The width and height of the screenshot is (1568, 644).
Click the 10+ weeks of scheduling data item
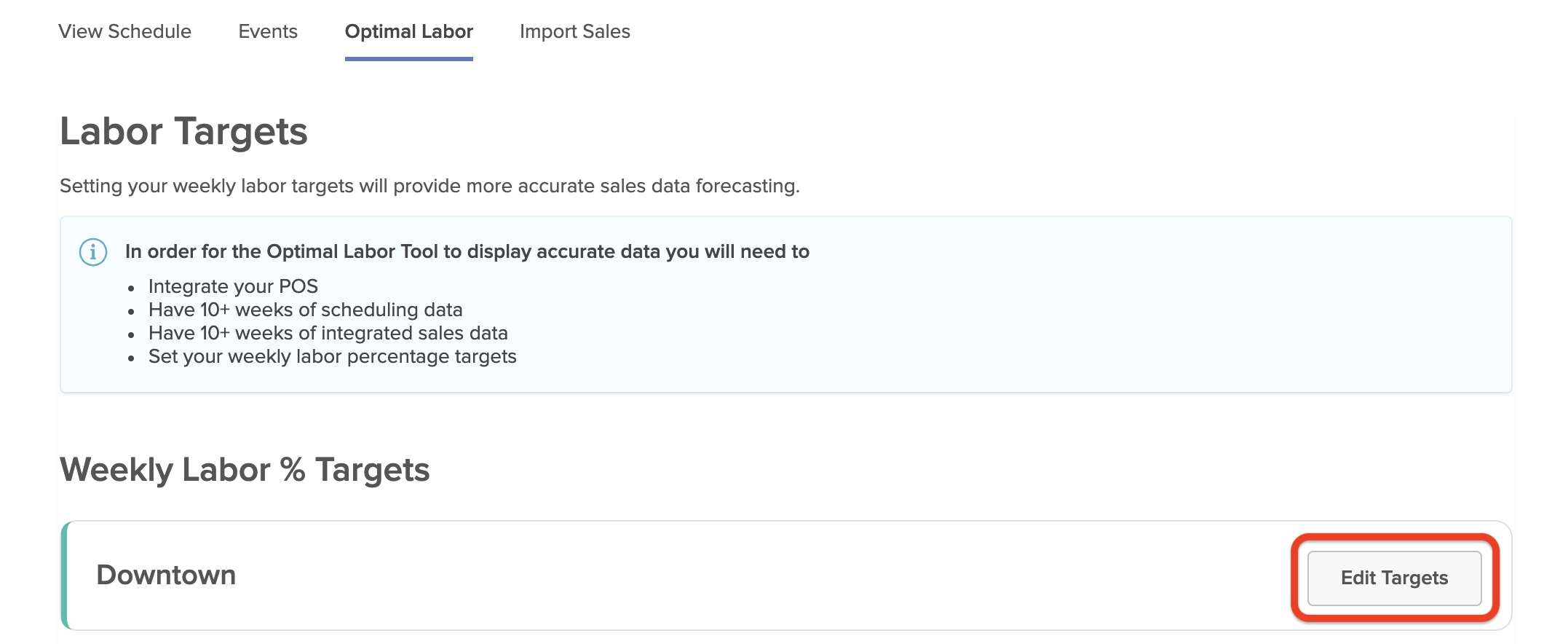click(x=305, y=310)
